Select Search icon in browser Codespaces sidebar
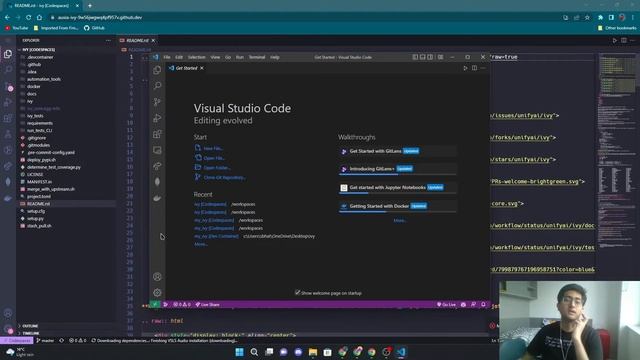The height and width of the screenshot is (360, 640). (8, 70)
